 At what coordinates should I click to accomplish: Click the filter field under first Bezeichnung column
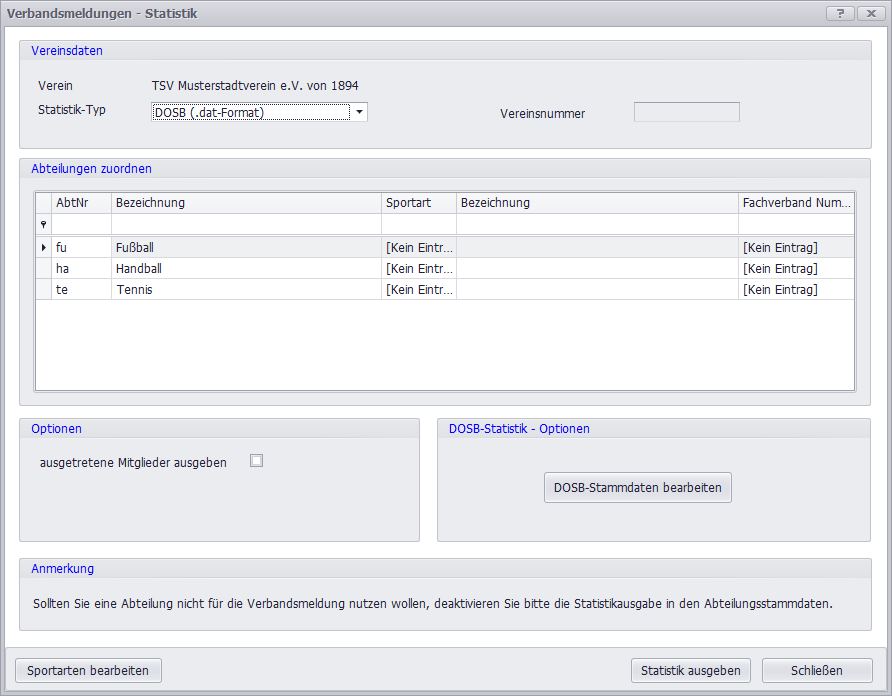(246, 225)
